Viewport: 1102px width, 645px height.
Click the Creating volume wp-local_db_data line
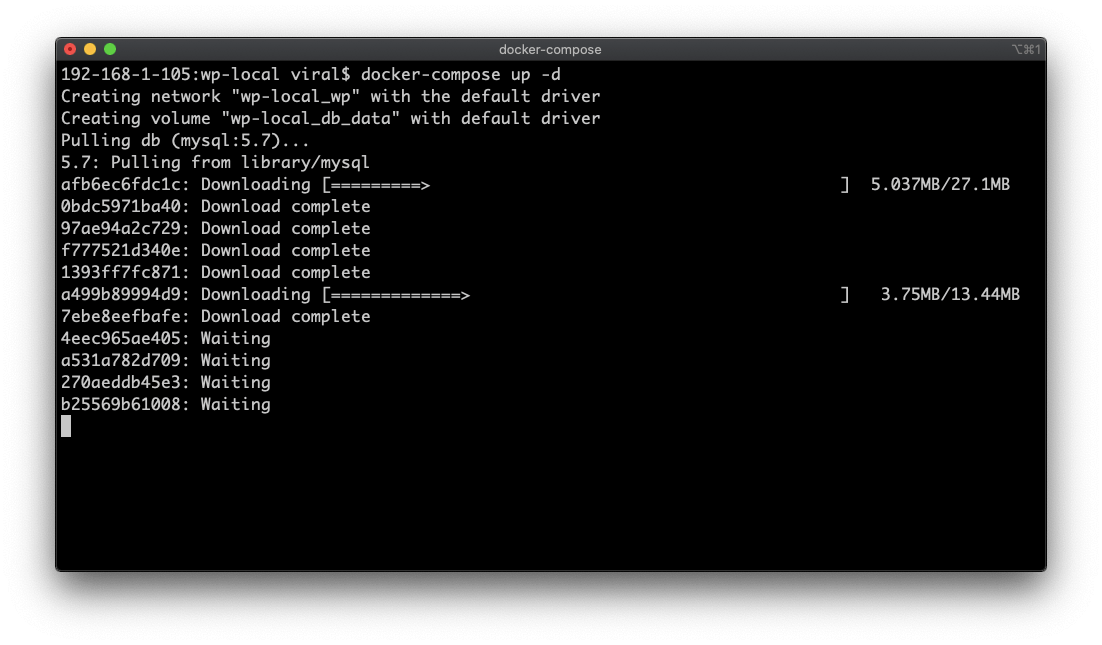(330, 118)
